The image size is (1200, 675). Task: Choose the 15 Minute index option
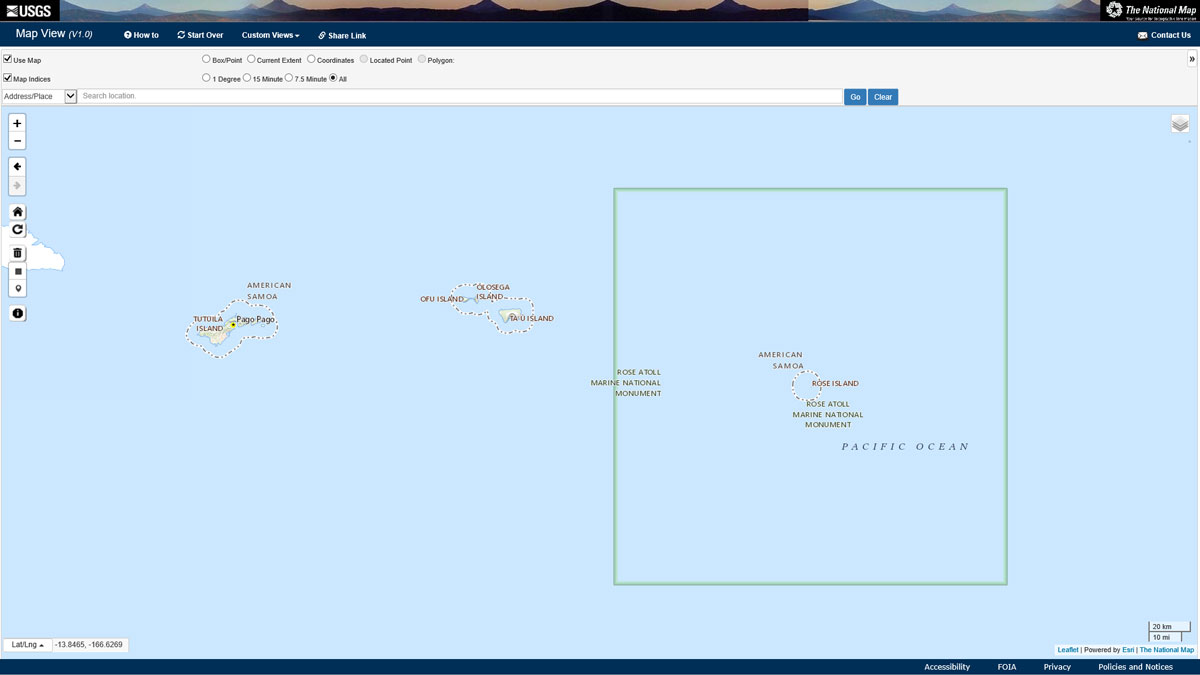[x=247, y=78]
